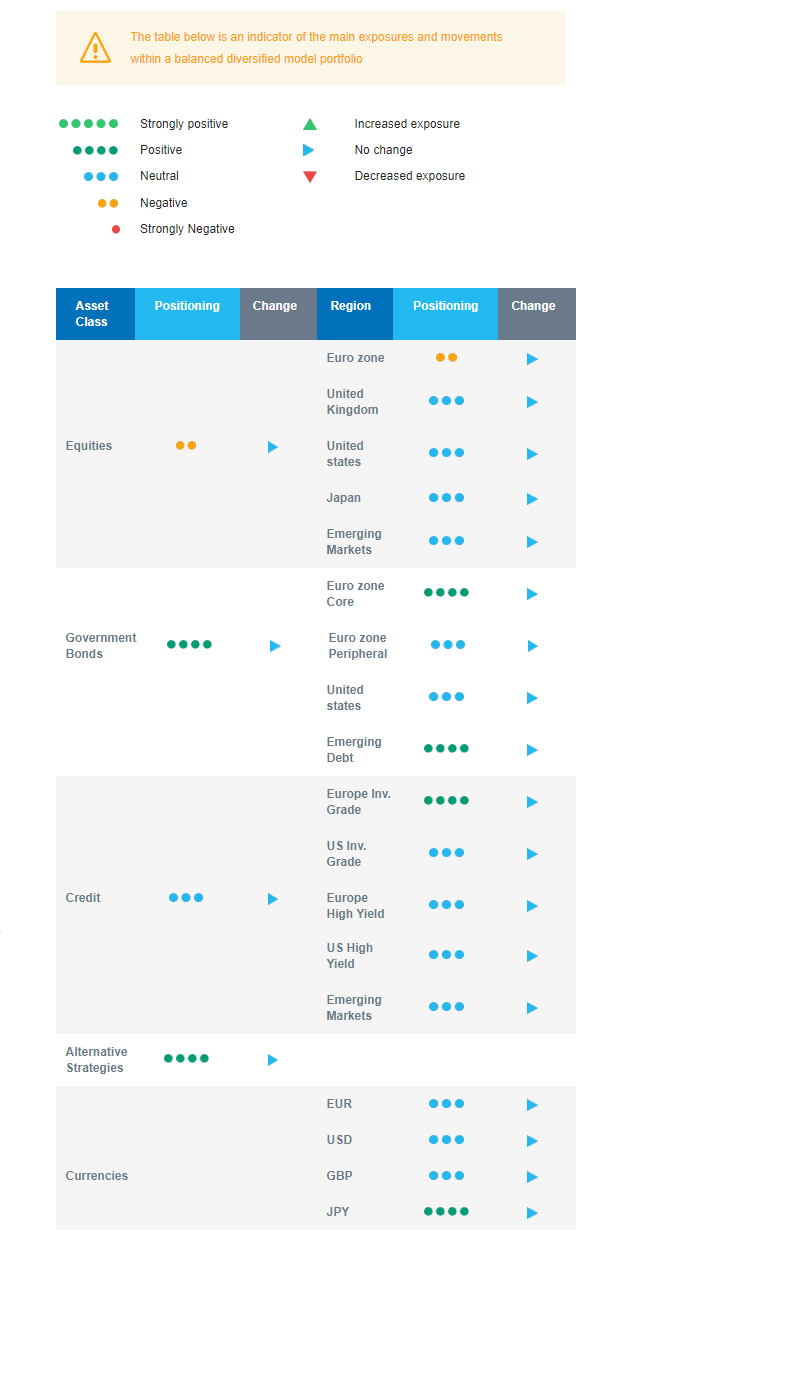The image size is (800, 1400).
Task: Click the Euro zone Core change arrow
Action: point(532,594)
